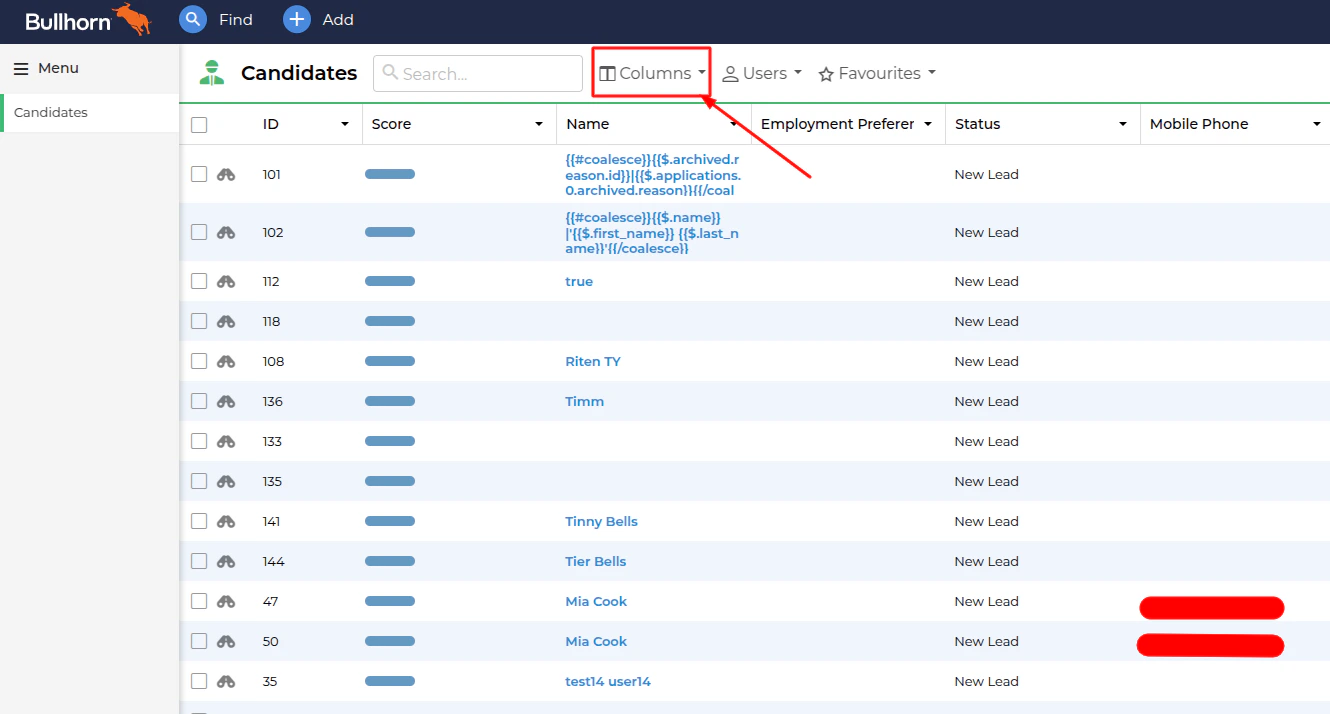This screenshot has width=1330, height=714.
Task: Click binoculars icon for candidate 108
Action: tap(226, 361)
